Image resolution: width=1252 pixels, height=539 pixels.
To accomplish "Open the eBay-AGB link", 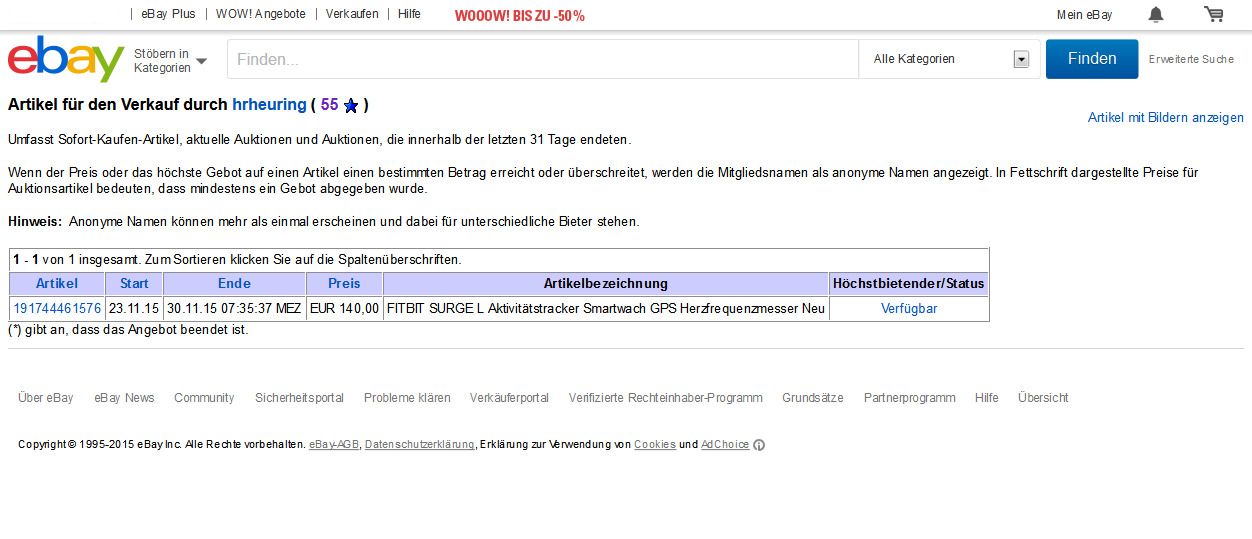I will pyautogui.click(x=334, y=445).
